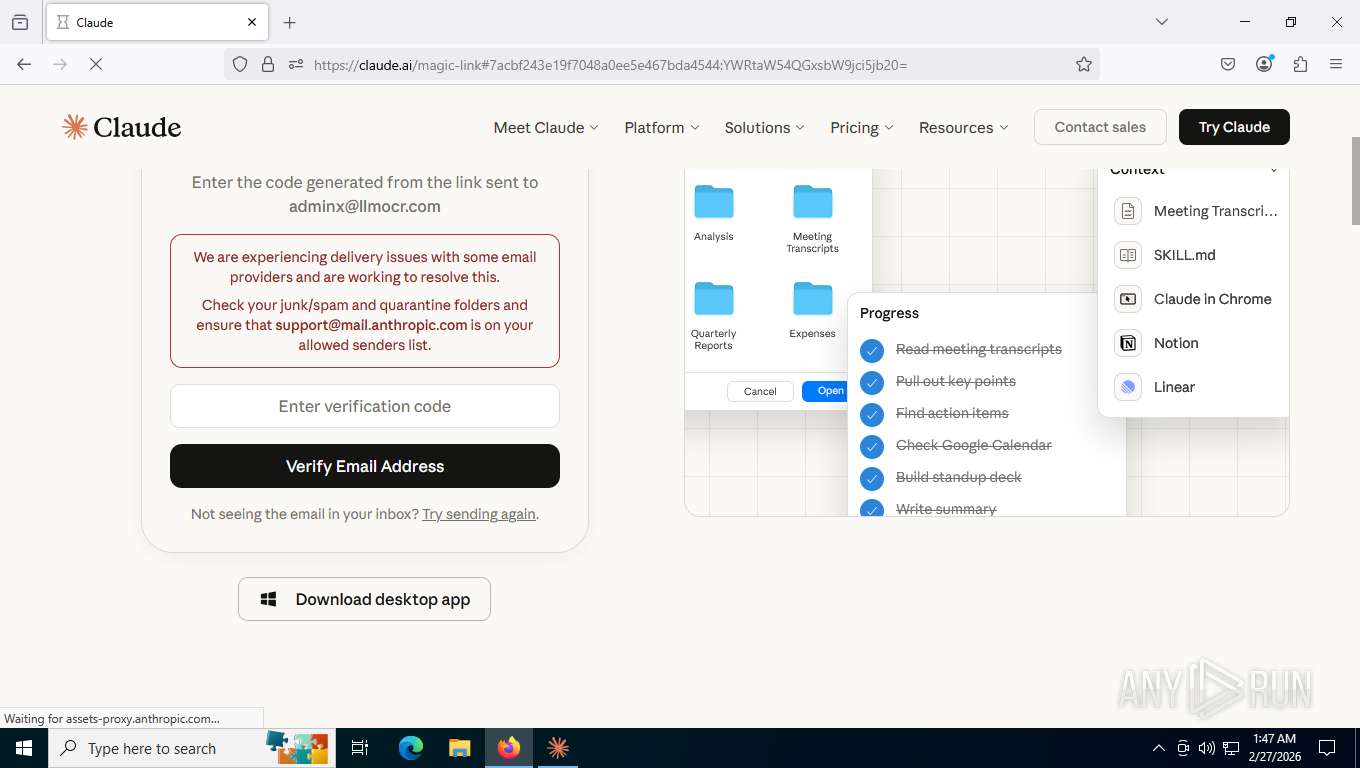Expand the Solutions menu

pyautogui.click(x=765, y=127)
